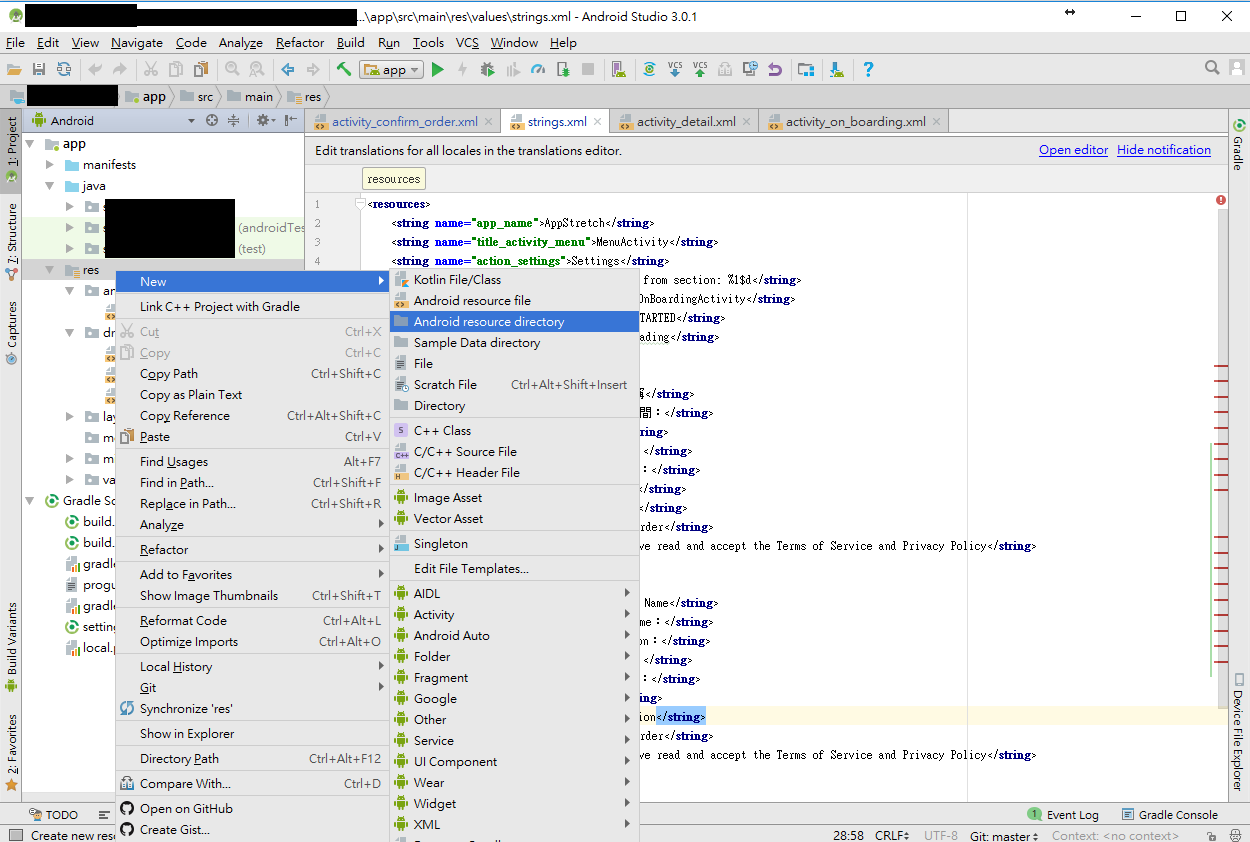Click the Update Project VCS down-arrow icon
The width and height of the screenshot is (1250, 842).
[674, 69]
